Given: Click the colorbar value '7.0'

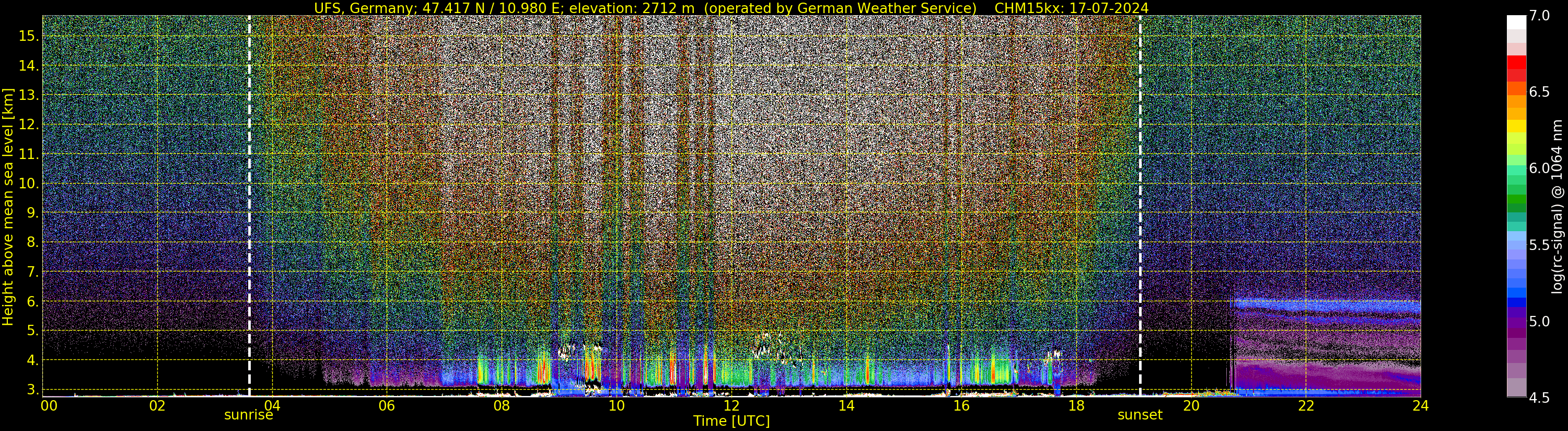Looking at the screenshot, I should (x=1539, y=16).
